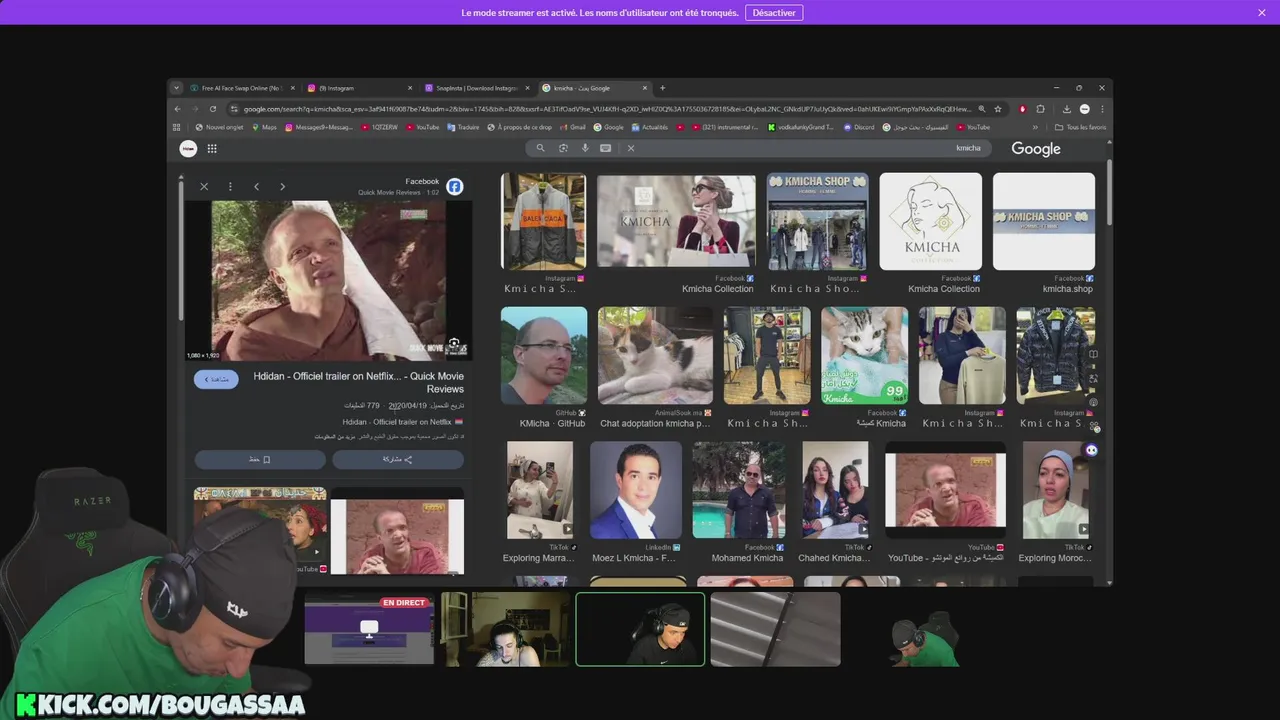Open the Mohamed Kmicha Facebook image
The width and height of the screenshot is (1280, 720).
pos(739,490)
